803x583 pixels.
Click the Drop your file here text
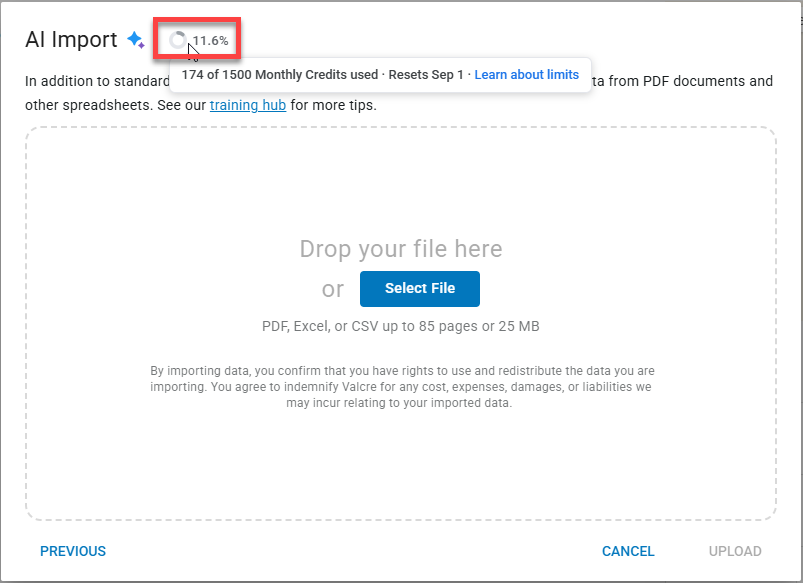click(x=401, y=249)
